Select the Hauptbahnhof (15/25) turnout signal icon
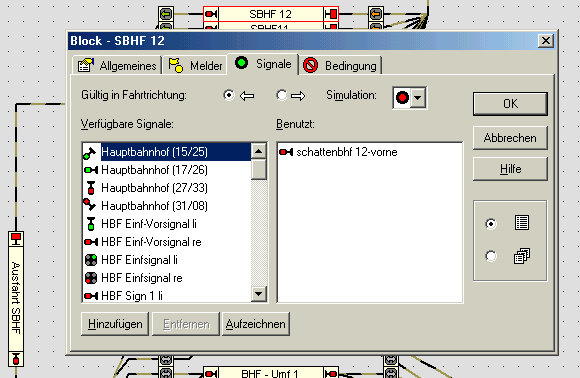The image size is (580, 378). (x=90, y=152)
